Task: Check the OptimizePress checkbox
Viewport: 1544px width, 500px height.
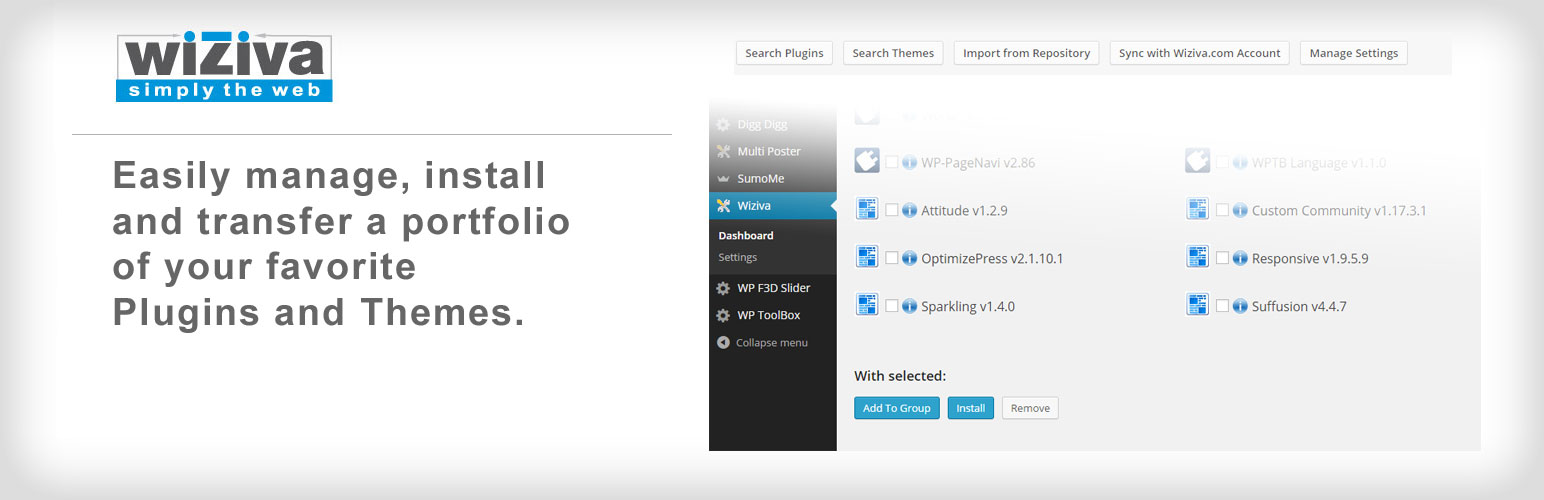Action: tap(892, 258)
